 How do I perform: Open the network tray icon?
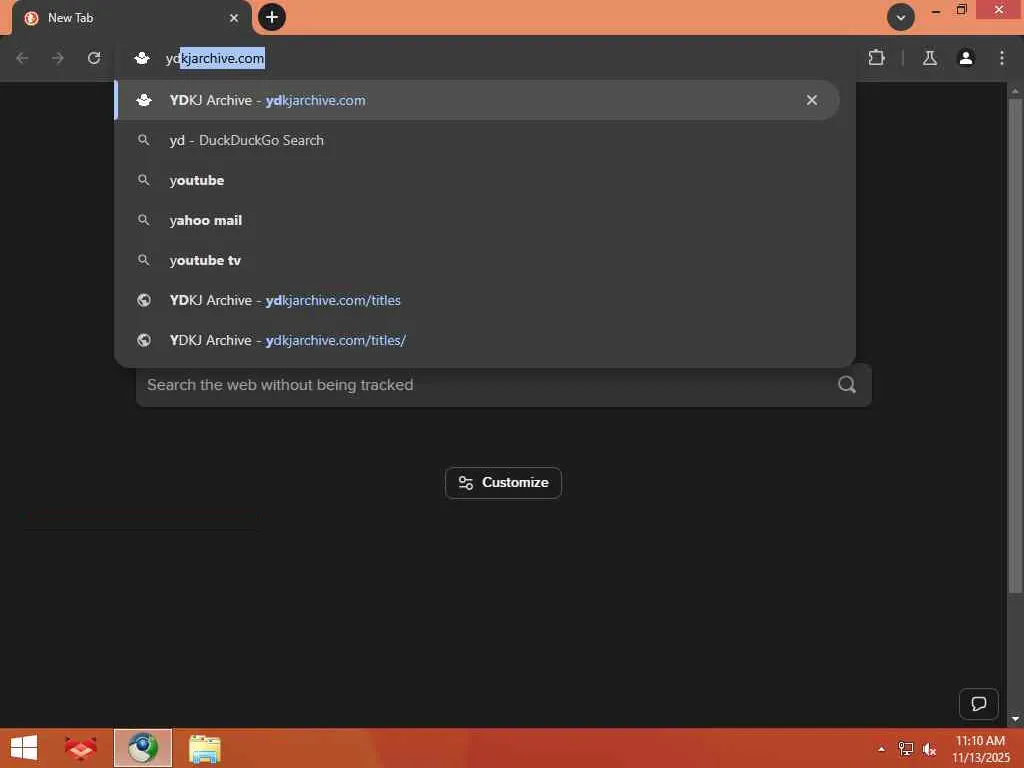coord(905,749)
